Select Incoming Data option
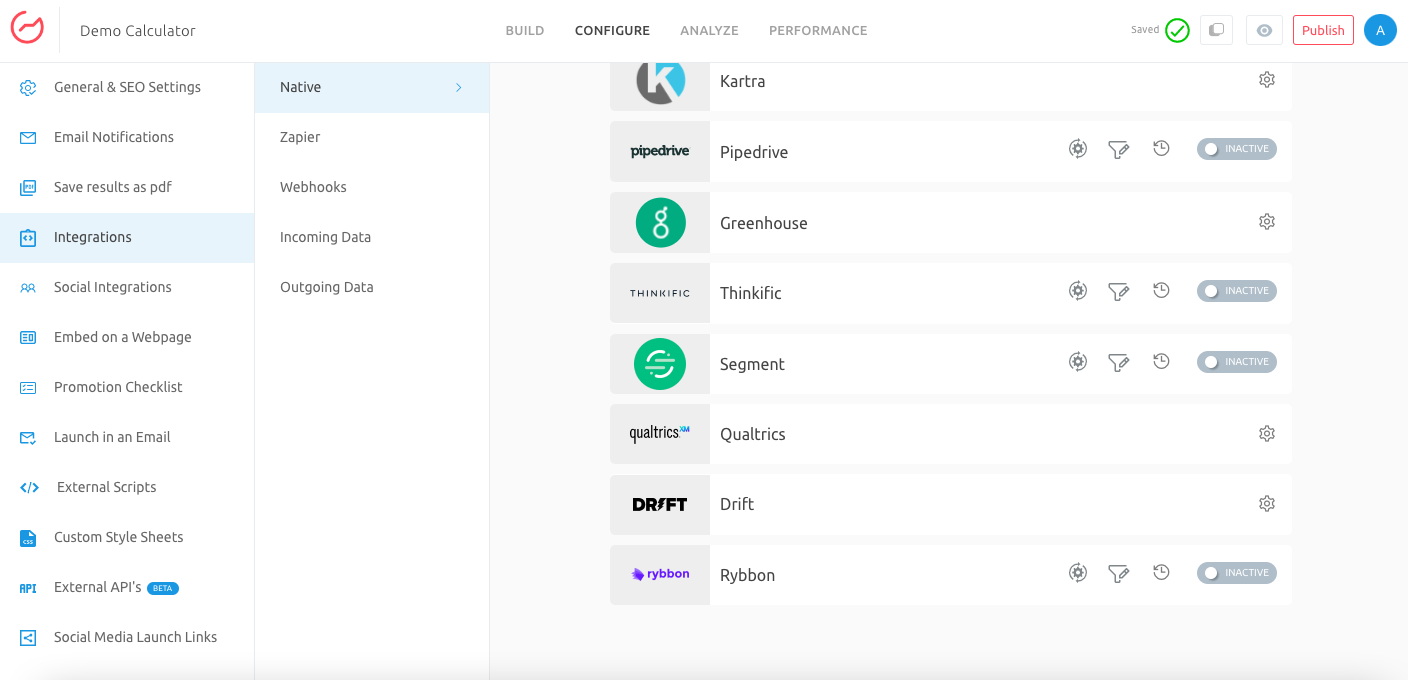Screen dimensions: 1408x680 (372, 237)
